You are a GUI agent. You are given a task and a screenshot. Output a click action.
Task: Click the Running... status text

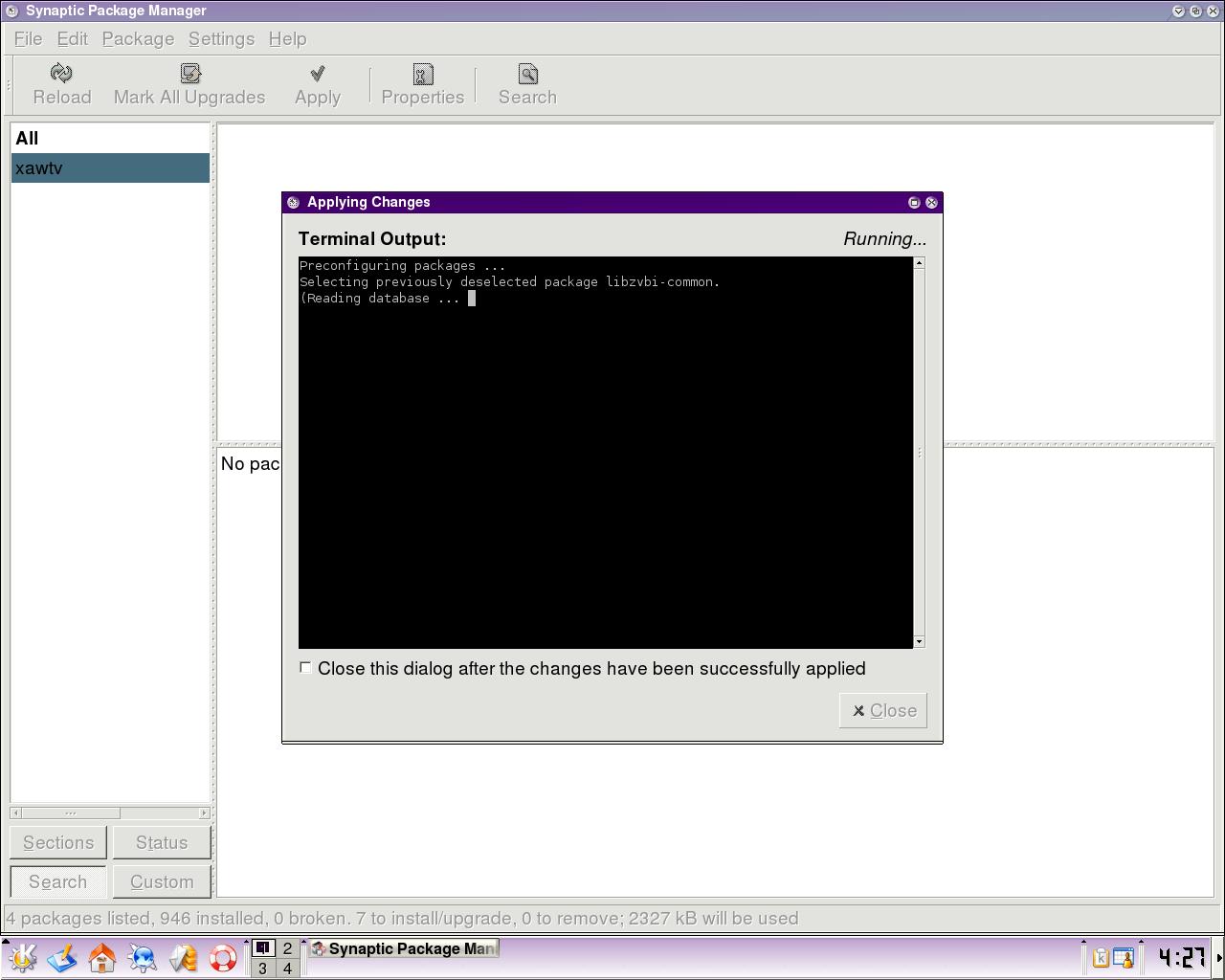tap(885, 239)
